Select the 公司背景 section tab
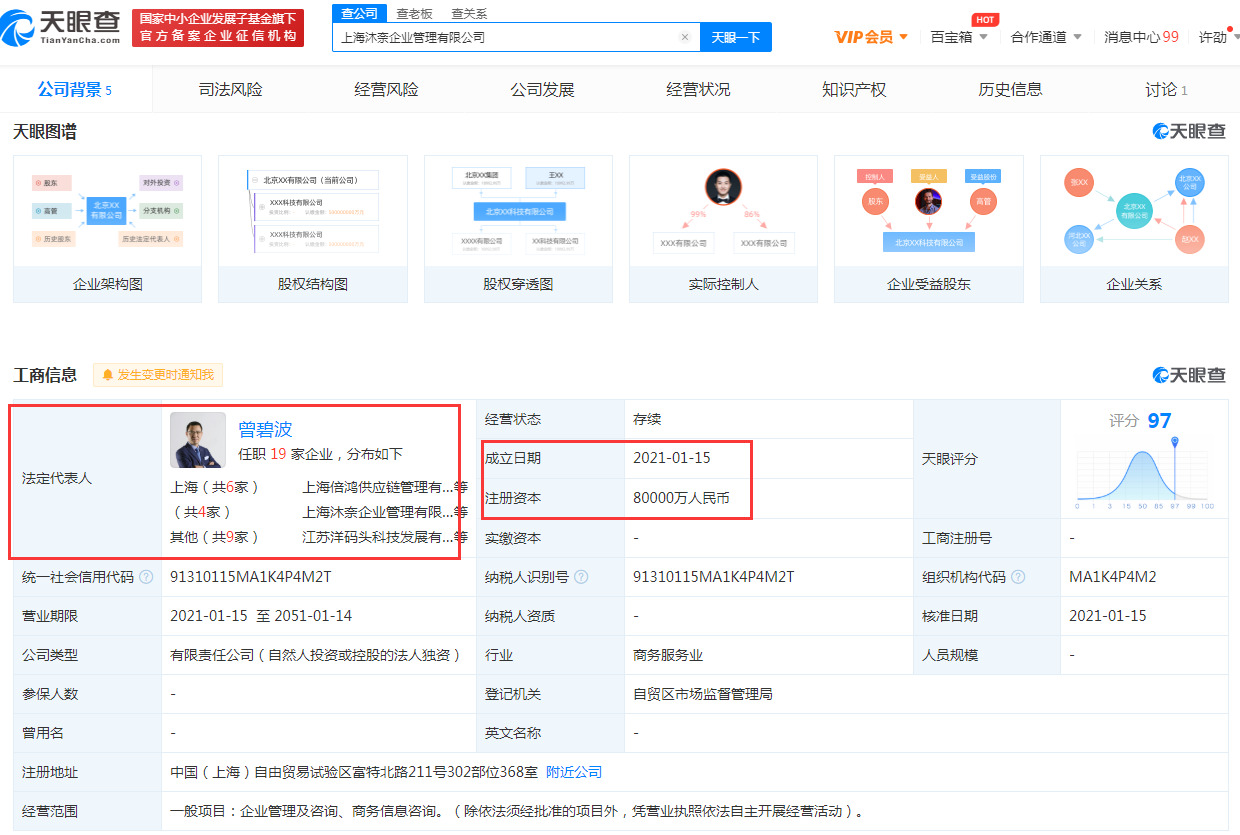1240x835 pixels. coord(75,90)
